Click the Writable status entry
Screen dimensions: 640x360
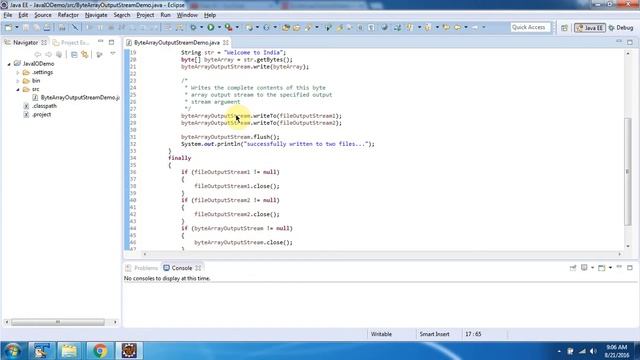[x=381, y=334]
